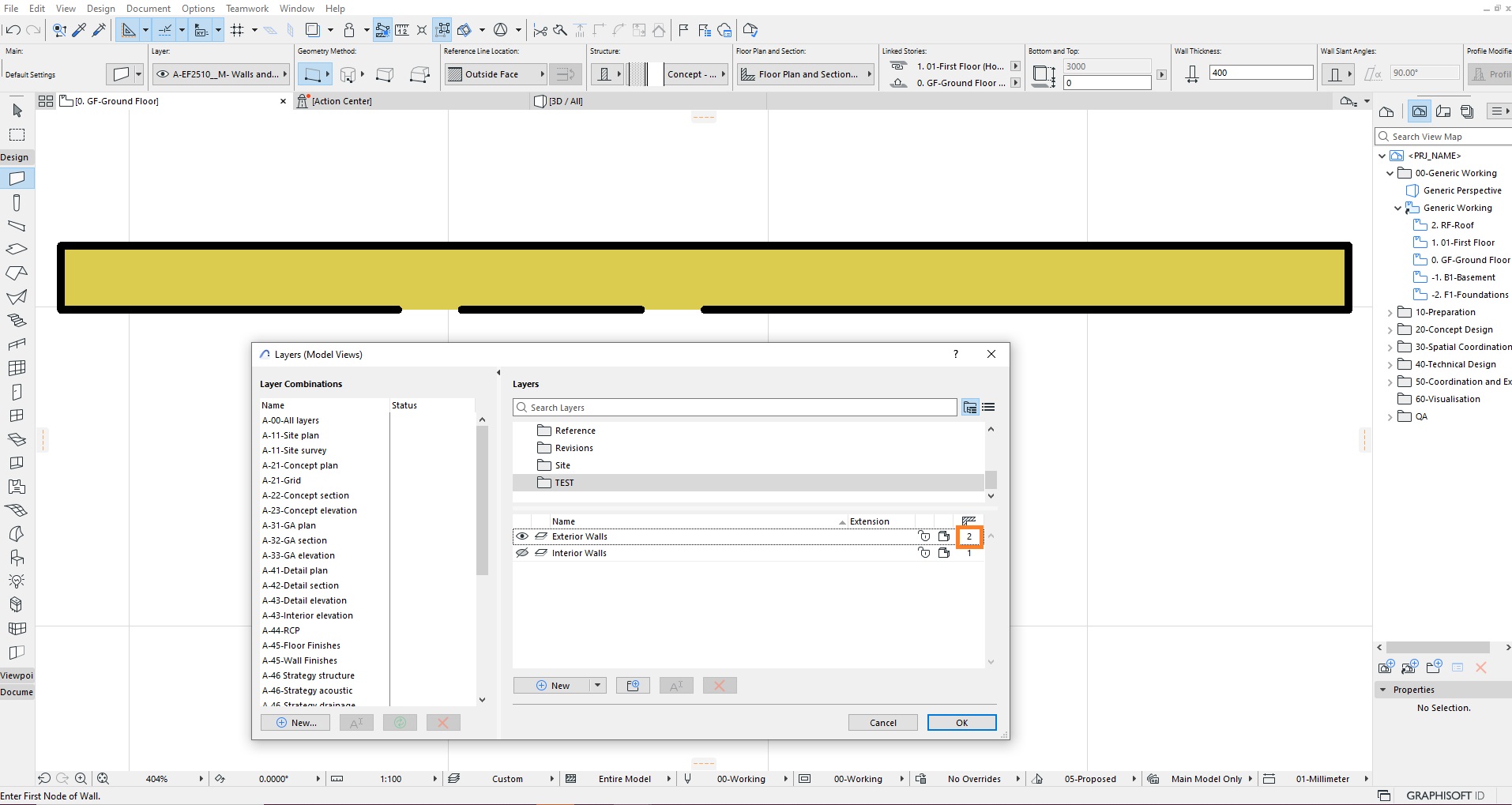Click New... layer combination button

tap(295, 723)
